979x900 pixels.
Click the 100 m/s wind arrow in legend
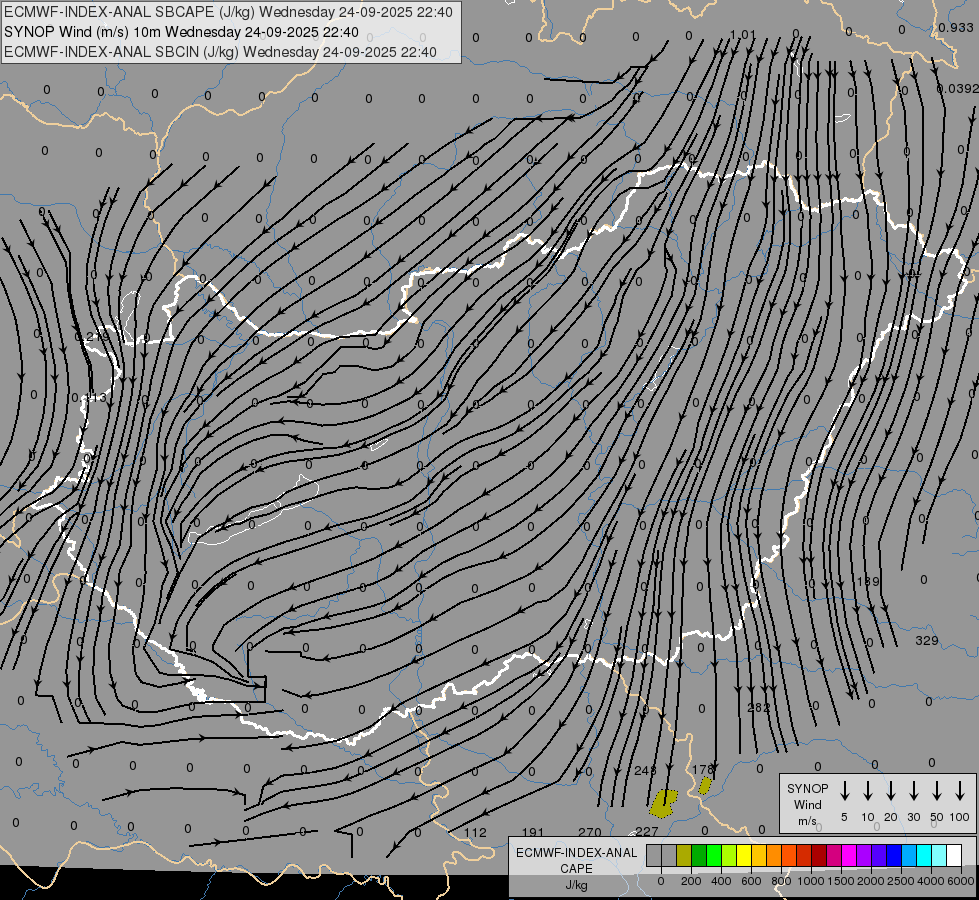[x=960, y=791]
